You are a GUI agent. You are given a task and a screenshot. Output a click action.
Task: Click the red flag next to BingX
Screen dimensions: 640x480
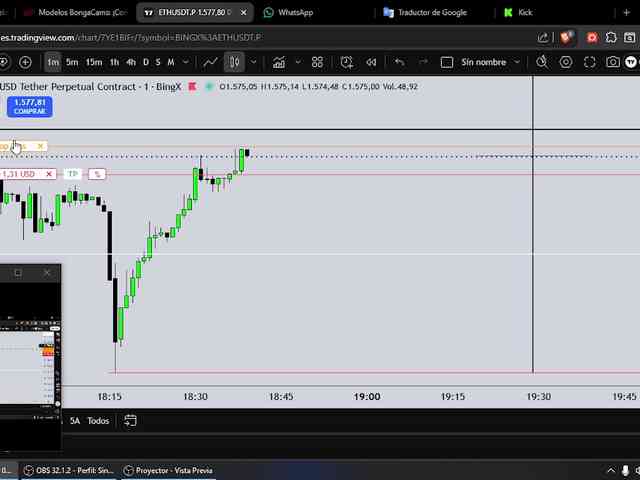[x=192, y=87]
